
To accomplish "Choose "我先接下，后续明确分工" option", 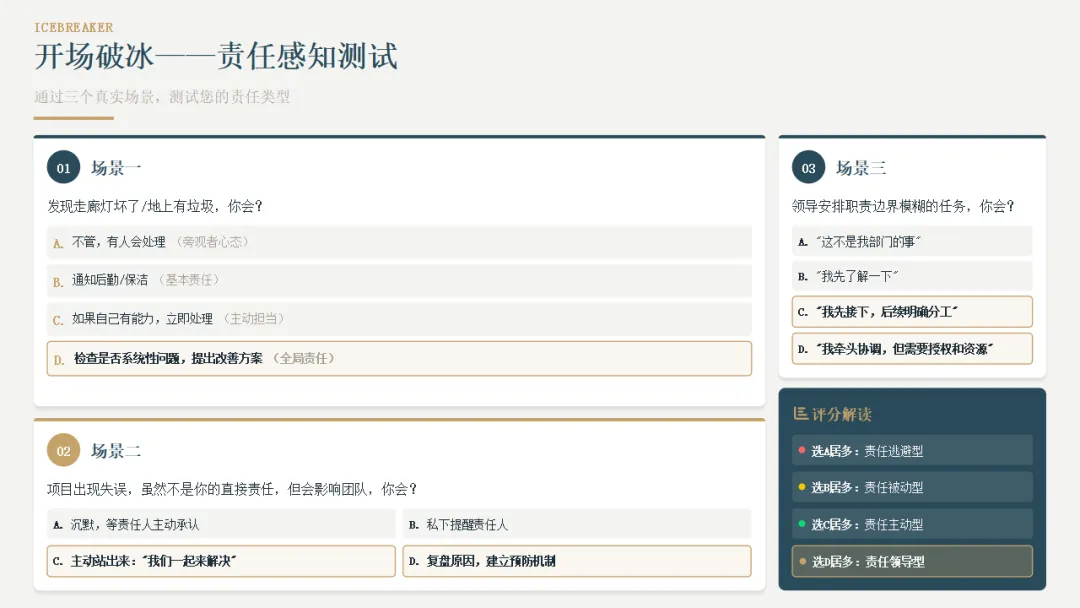I will click(x=912, y=312).
